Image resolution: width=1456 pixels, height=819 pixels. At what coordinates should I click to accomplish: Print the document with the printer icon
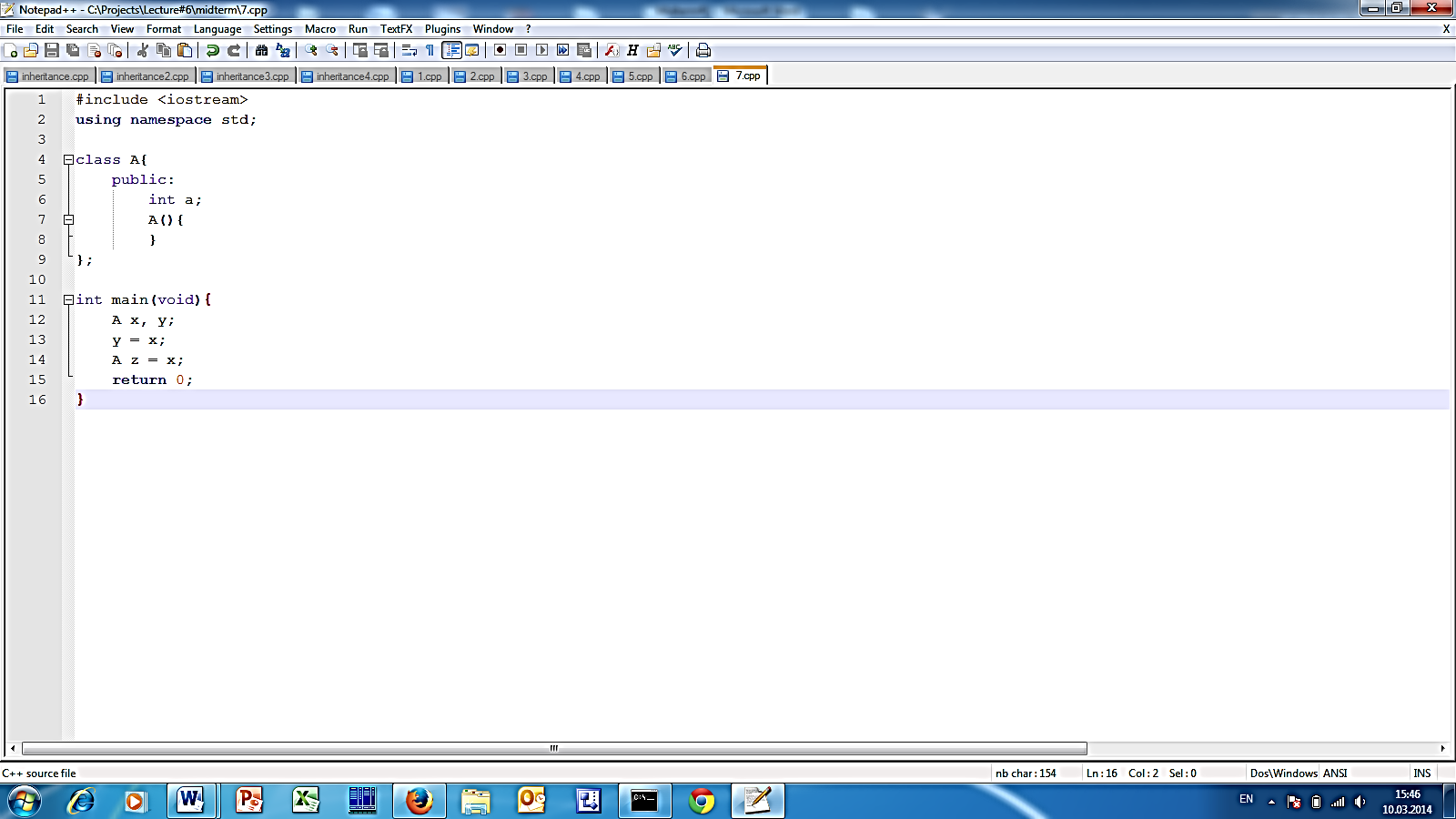(703, 50)
